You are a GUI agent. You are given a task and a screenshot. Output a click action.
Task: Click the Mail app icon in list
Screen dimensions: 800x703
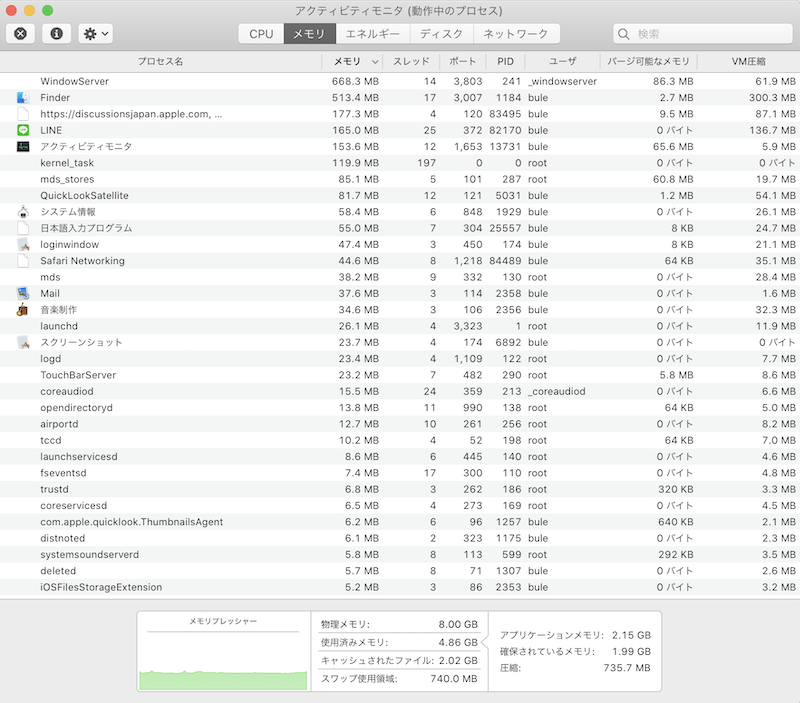(x=23, y=294)
